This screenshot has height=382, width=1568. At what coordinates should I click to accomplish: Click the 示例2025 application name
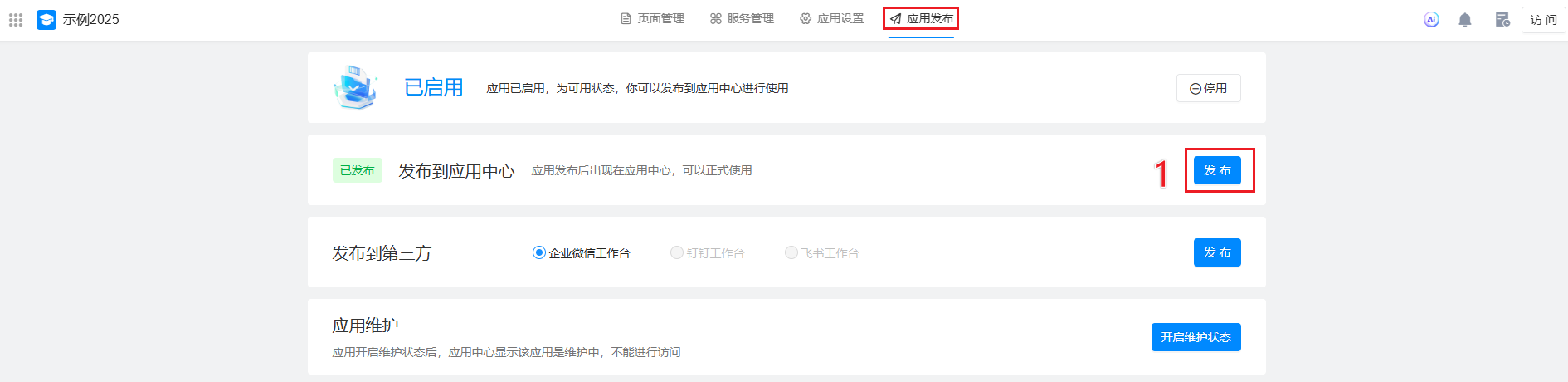coord(91,20)
